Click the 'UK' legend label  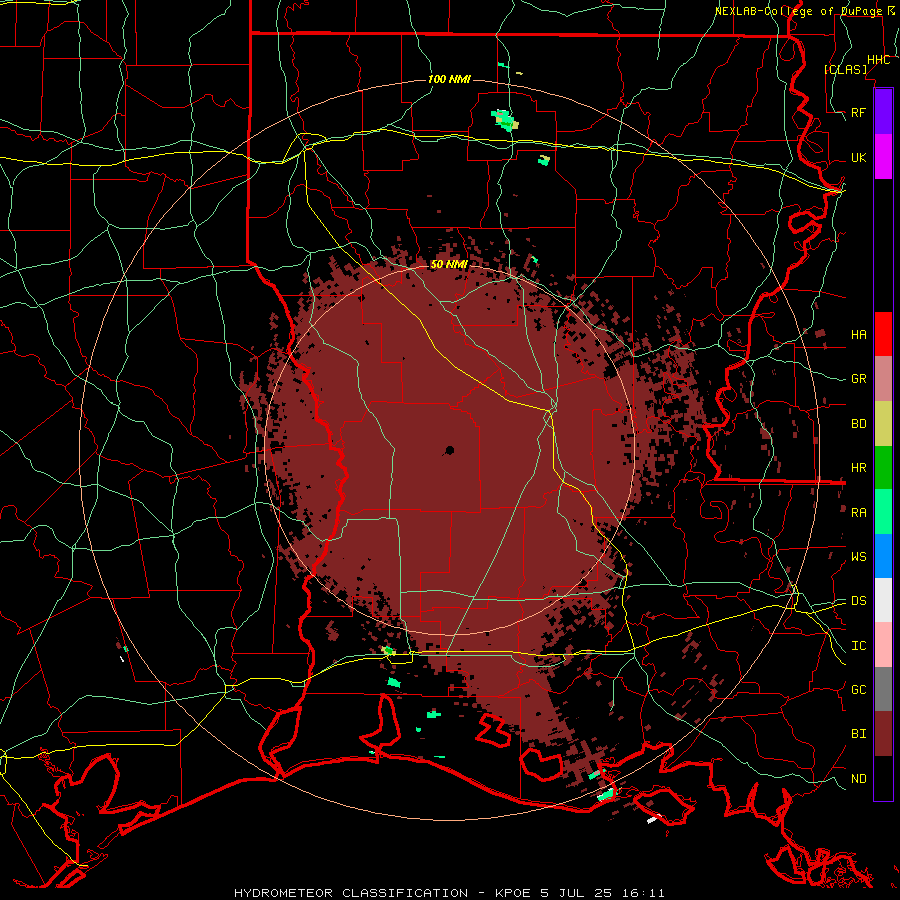tap(858, 157)
